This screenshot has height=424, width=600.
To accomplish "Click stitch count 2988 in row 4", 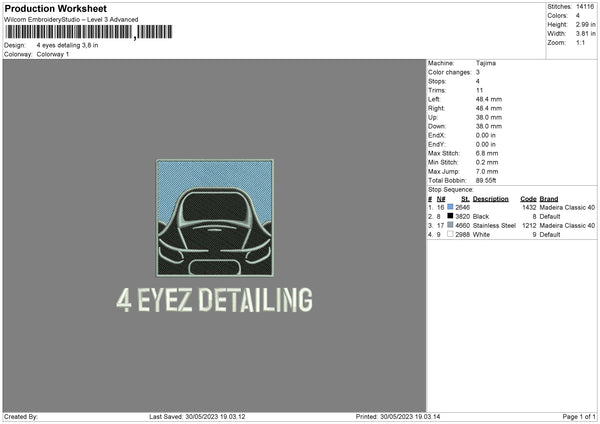I will click(x=462, y=235).
